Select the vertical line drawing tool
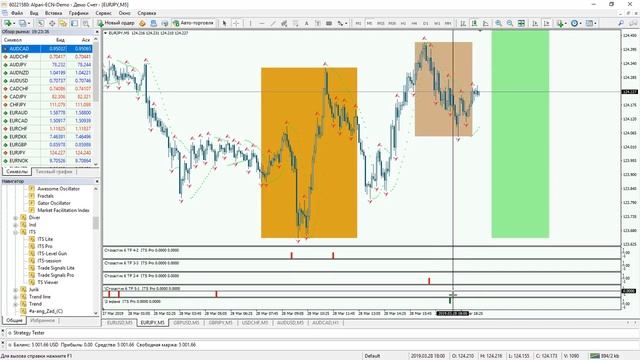Image resolution: width=640 pixels, height=360 pixels. [250, 23]
